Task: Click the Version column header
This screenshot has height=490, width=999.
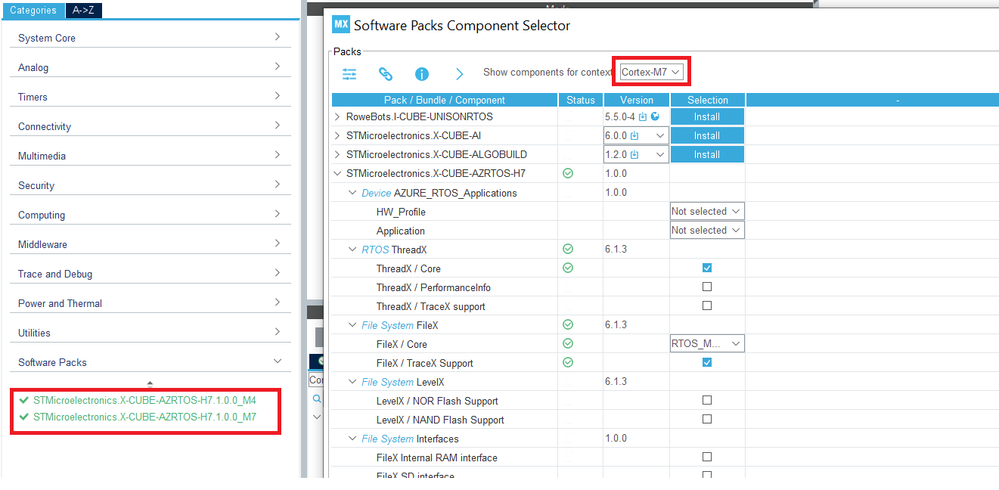Action: click(636, 100)
